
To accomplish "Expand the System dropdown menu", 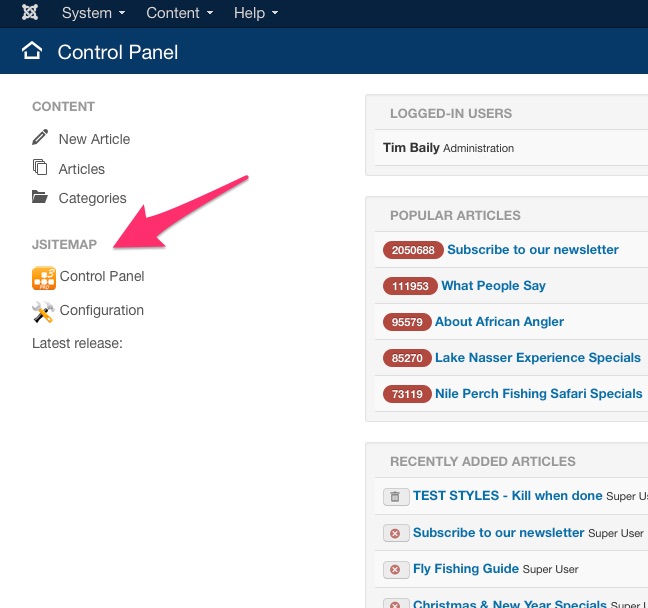I will [x=93, y=13].
